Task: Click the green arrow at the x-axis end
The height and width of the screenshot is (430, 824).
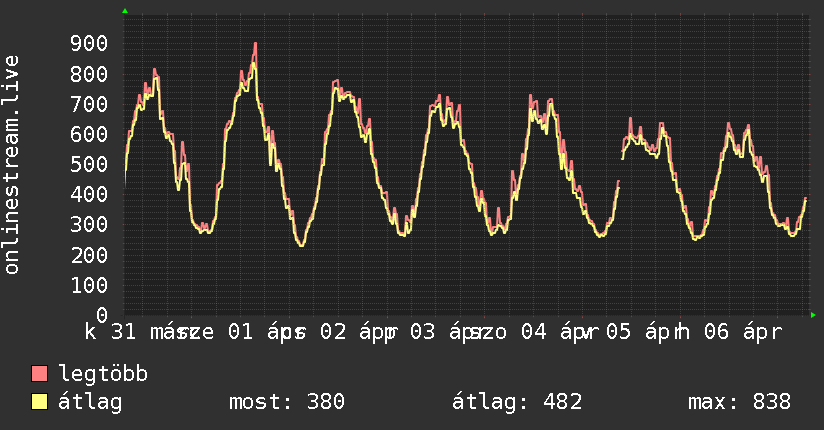Action: tap(814, 315)
